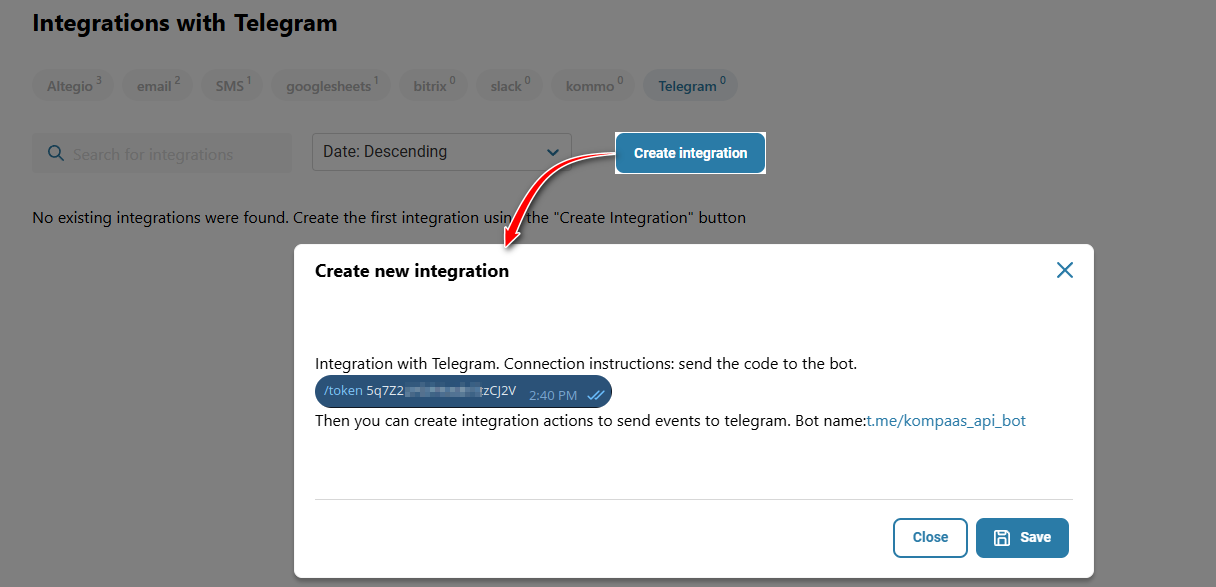Select the bitrix integrations tab
This screenshot has height=587, width=1216.
coord(434,86)
